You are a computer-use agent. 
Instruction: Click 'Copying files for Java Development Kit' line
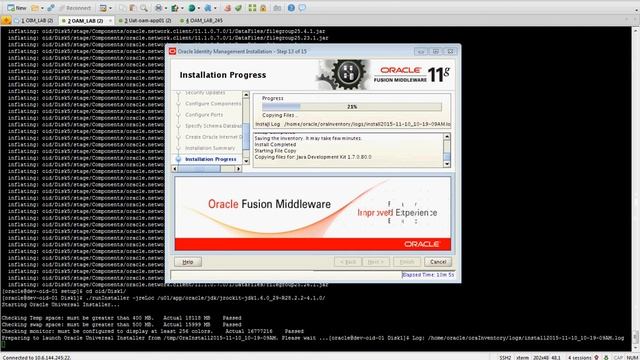pyautogui.click(x=313, y=157)
